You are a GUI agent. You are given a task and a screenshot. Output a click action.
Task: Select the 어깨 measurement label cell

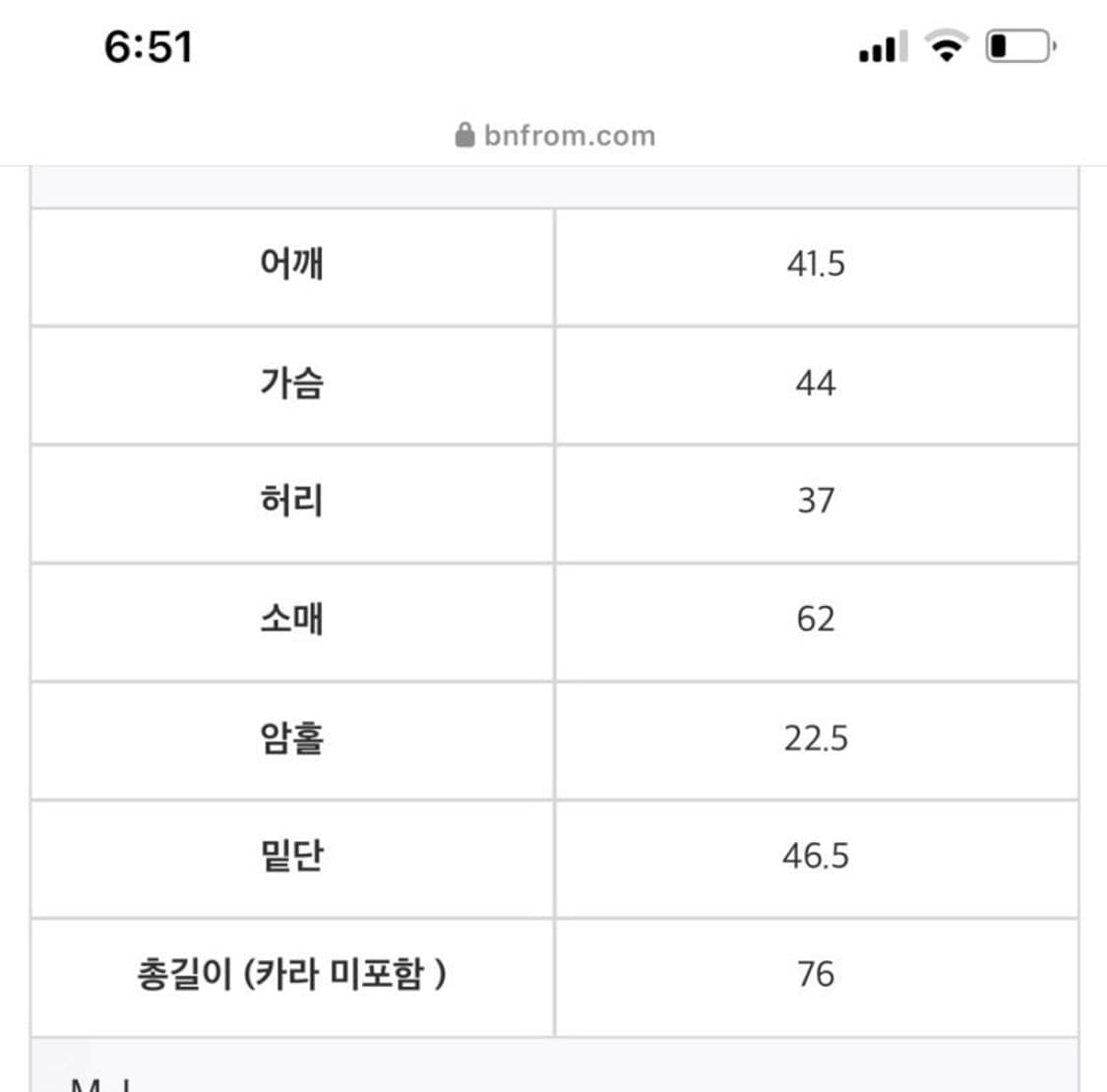pyautogui.click(x=292, y=264)
